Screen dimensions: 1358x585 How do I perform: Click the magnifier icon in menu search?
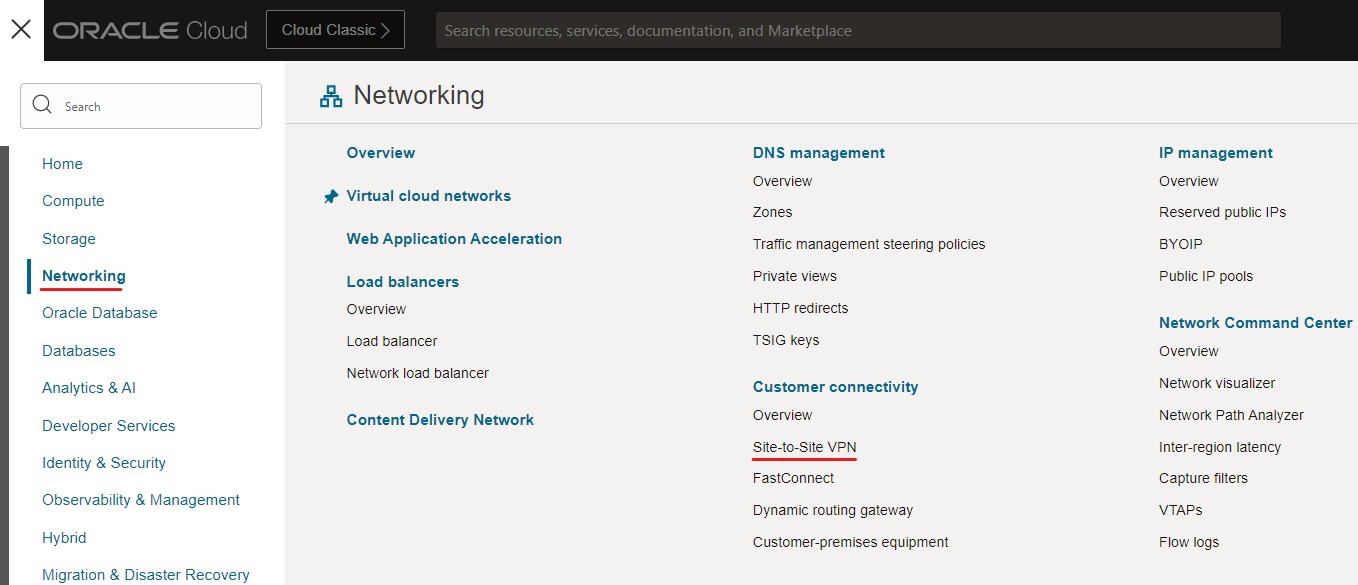[x=42, y=105]
